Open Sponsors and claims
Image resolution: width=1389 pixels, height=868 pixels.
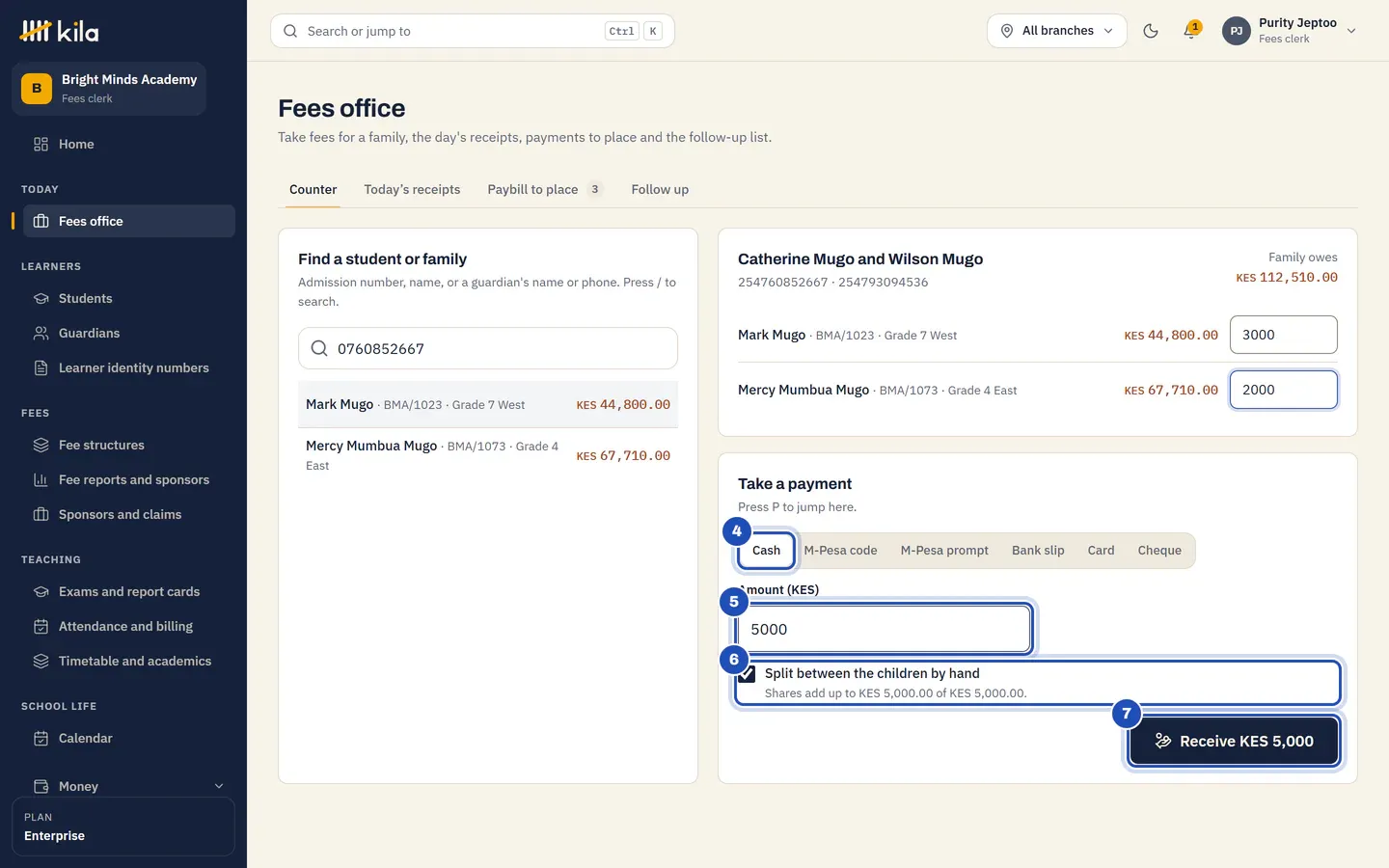pos(129,514)
